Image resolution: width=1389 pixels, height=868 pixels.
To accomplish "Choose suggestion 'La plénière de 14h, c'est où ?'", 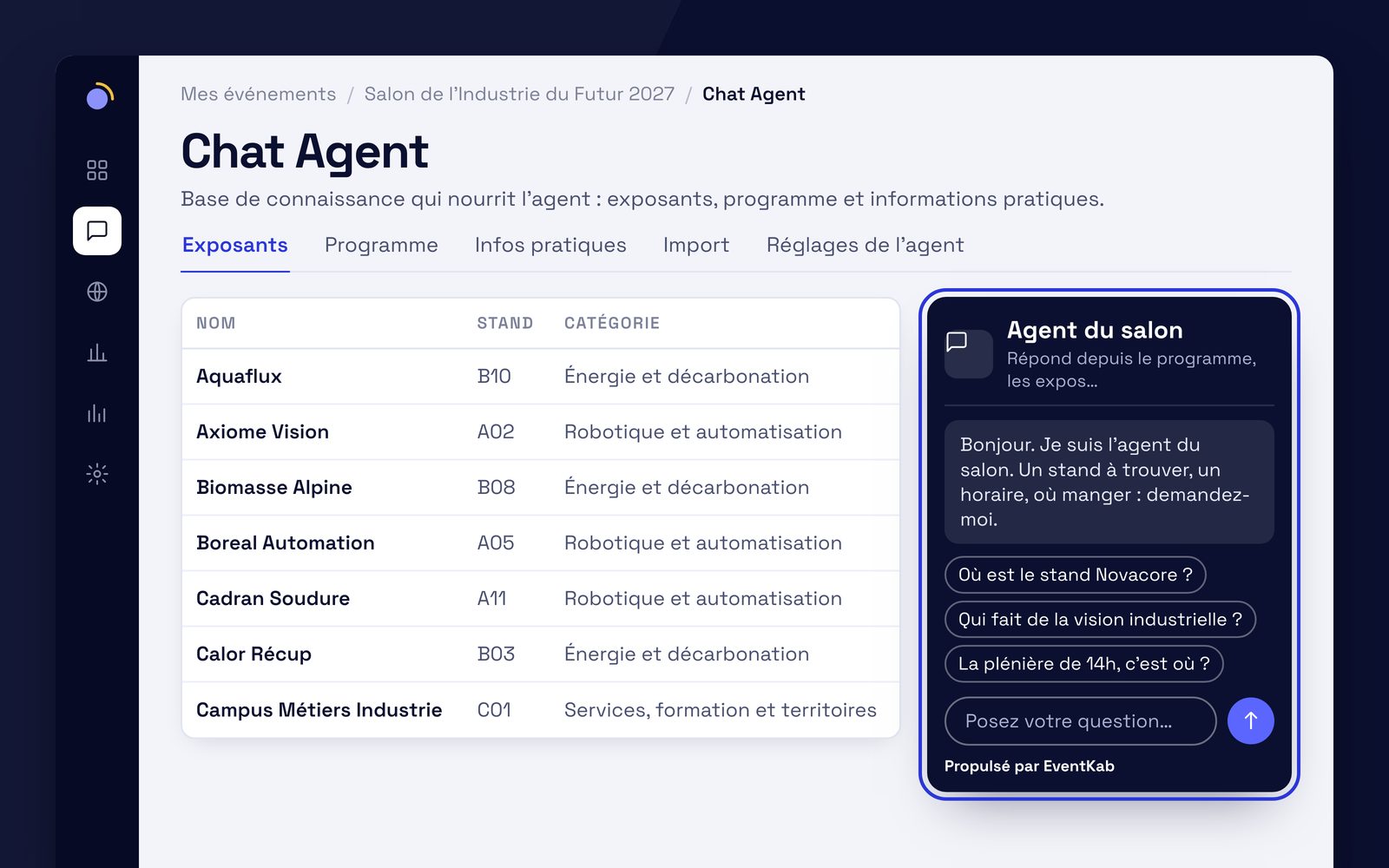I will (x=1083, y=663).
